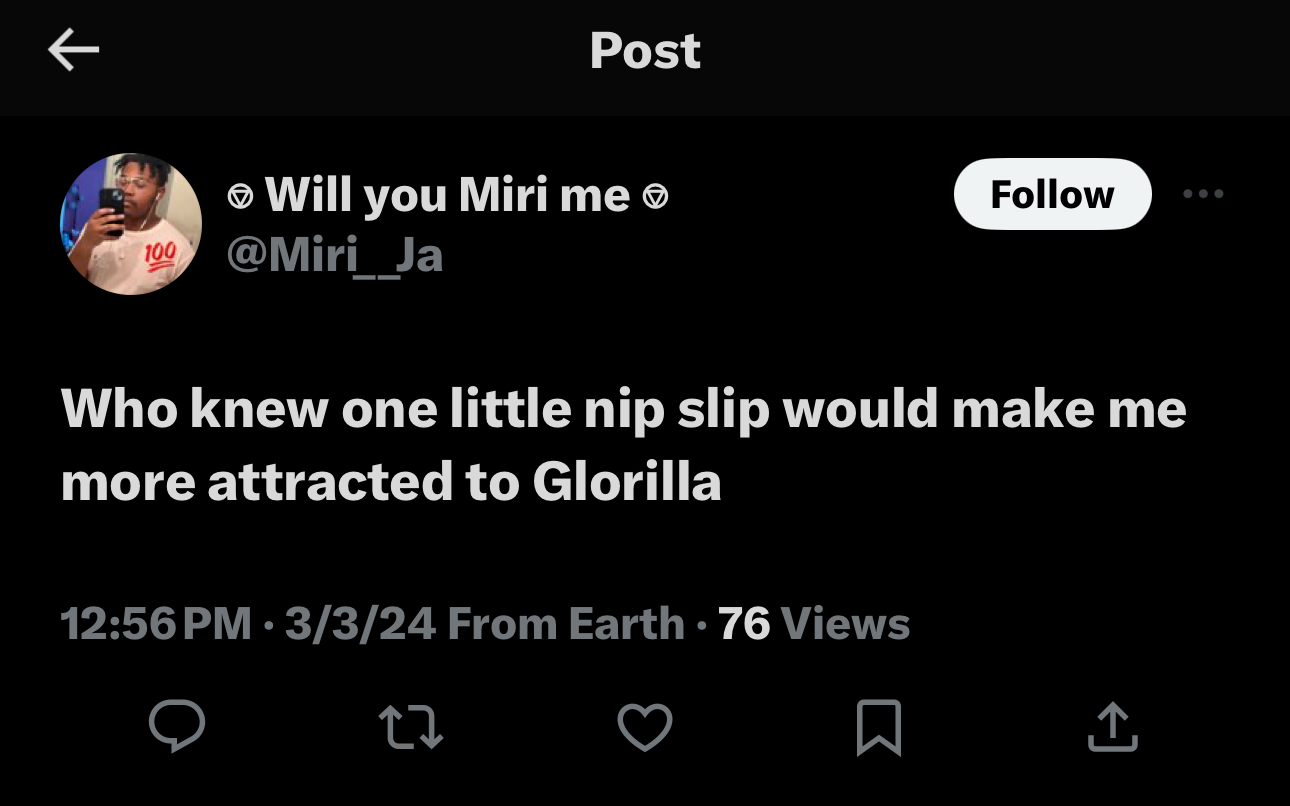
Task: Toggle follow for @Miri__Ja
Action: coord(1052,194)
